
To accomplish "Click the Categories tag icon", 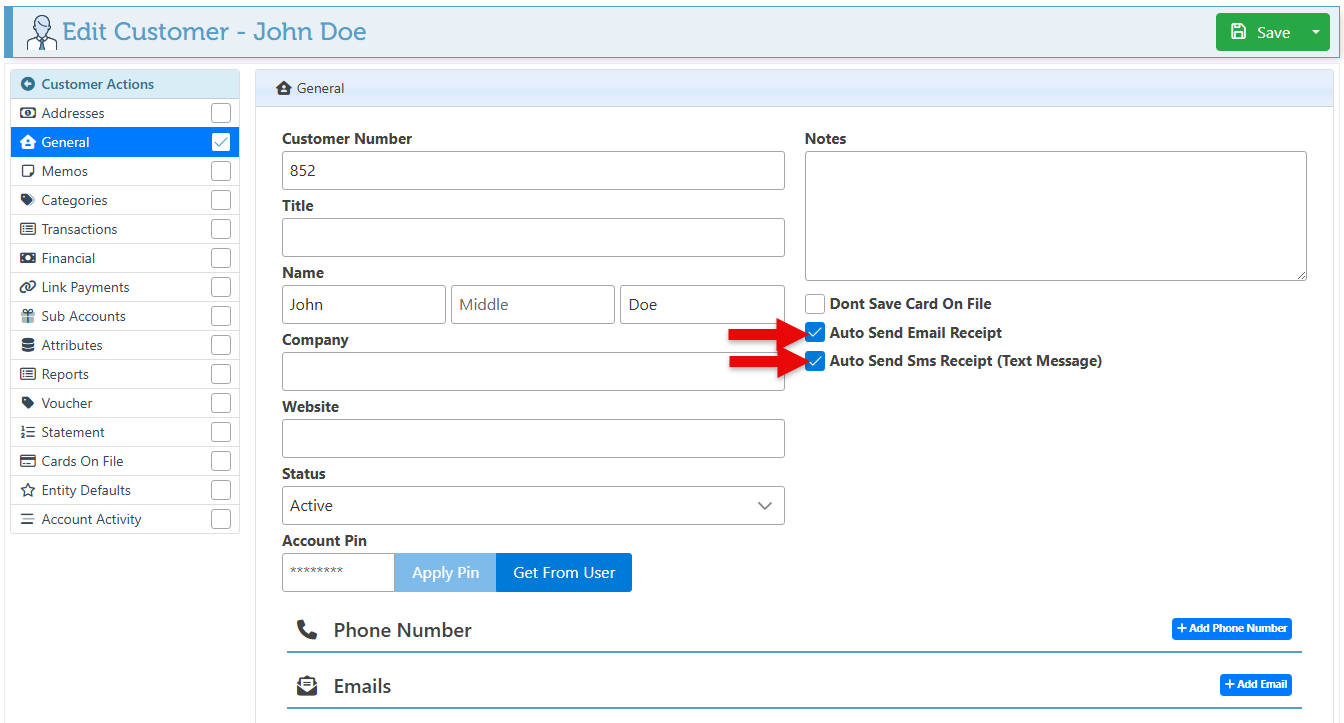I will pyautogui.click(x=28, y=200).
